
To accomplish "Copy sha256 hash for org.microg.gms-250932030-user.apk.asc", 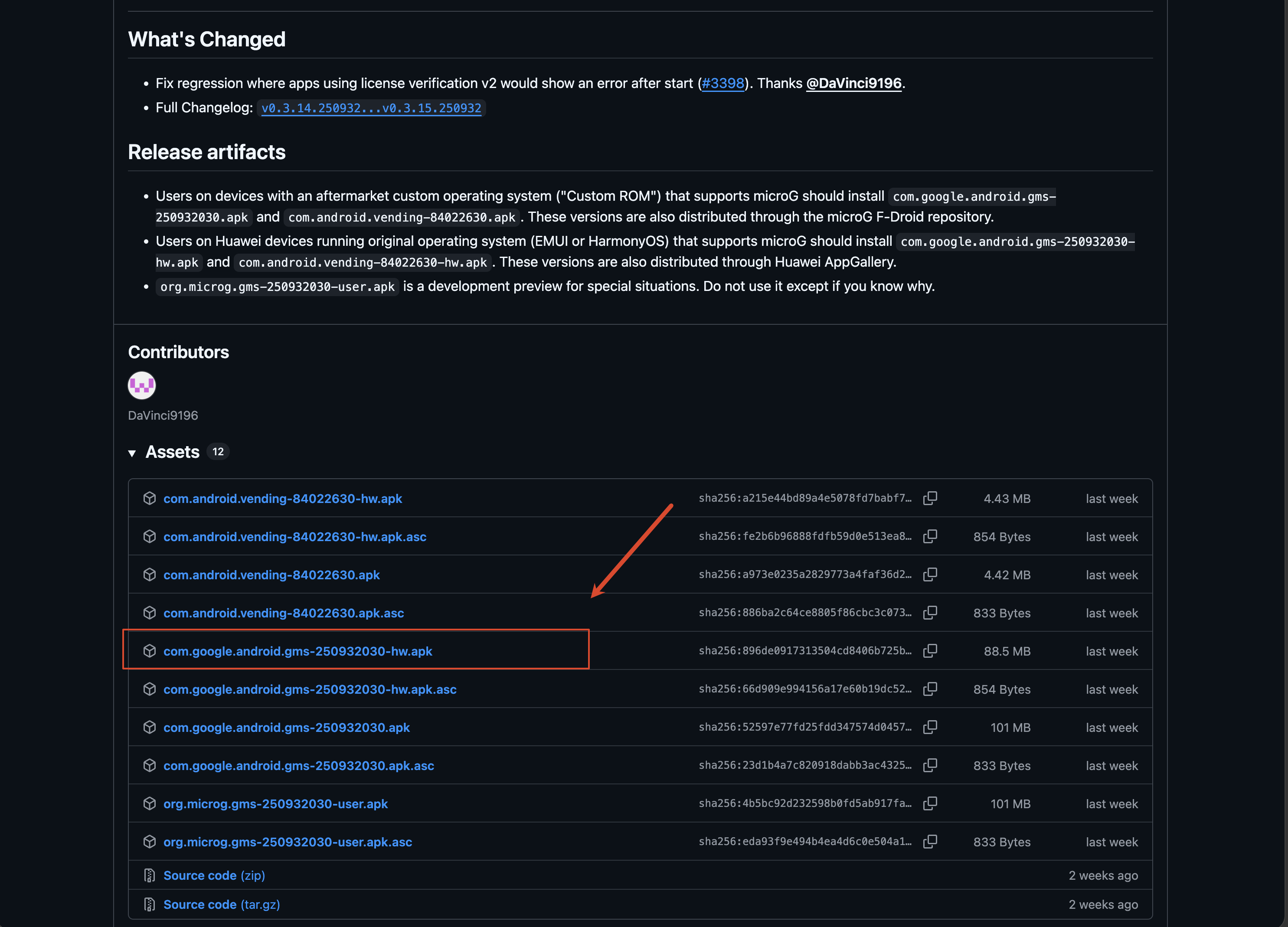I will 930,841.
